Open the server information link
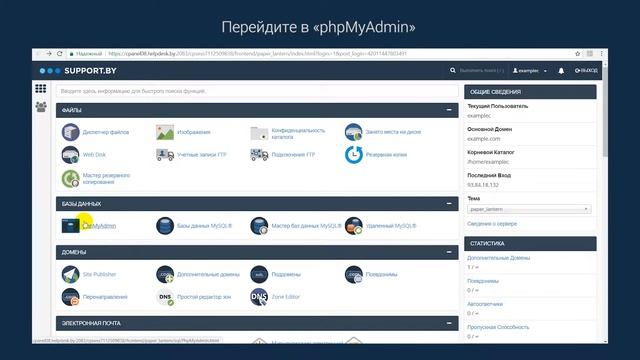The width and height of the screenshot is (640, 360). [x=492, y=224]
